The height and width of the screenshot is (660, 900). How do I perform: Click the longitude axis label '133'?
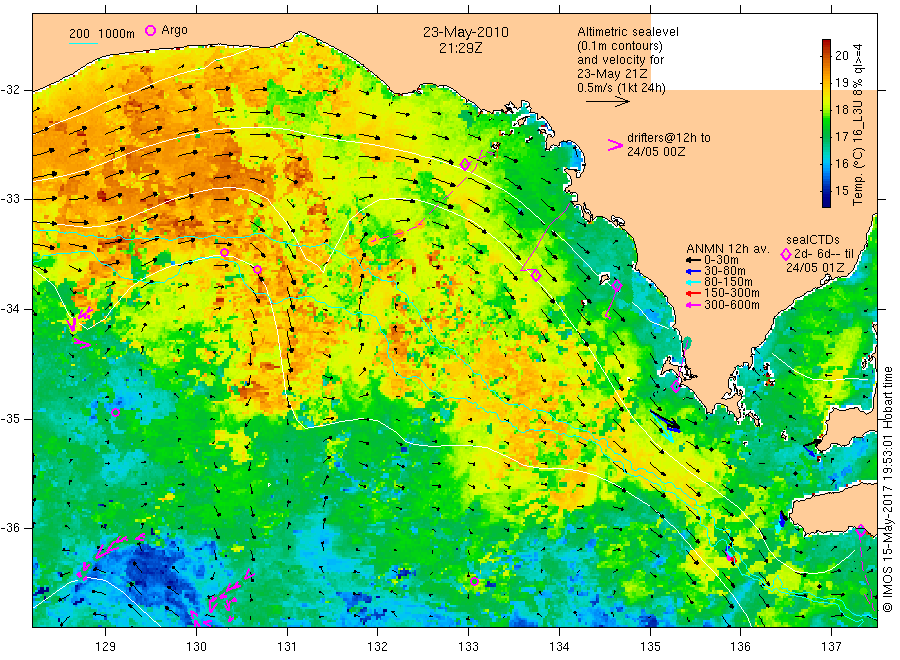point(468,647)
